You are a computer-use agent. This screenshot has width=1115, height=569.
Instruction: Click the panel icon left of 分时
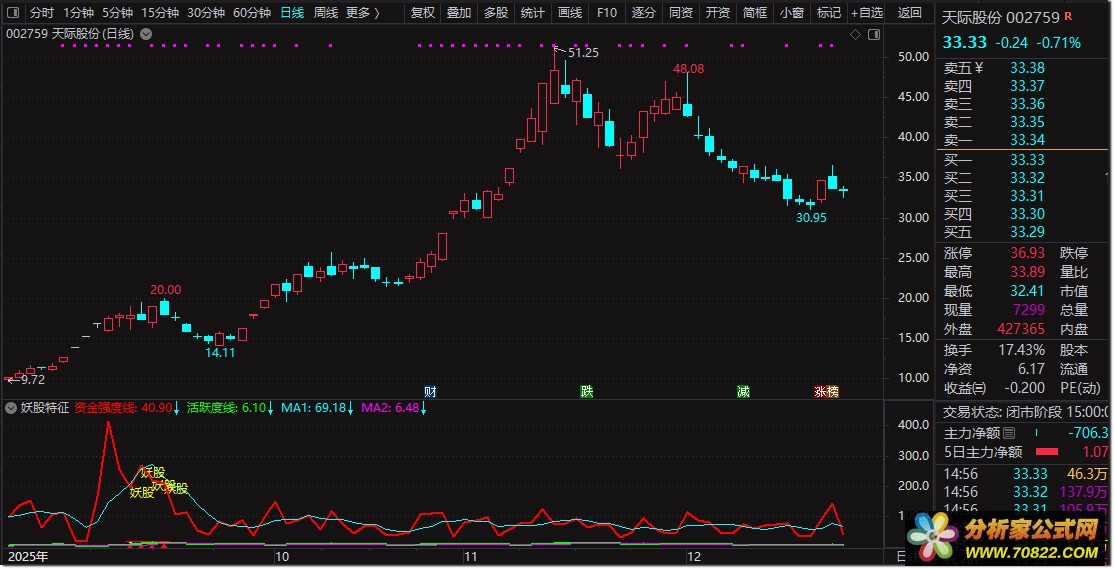[13, 13]
